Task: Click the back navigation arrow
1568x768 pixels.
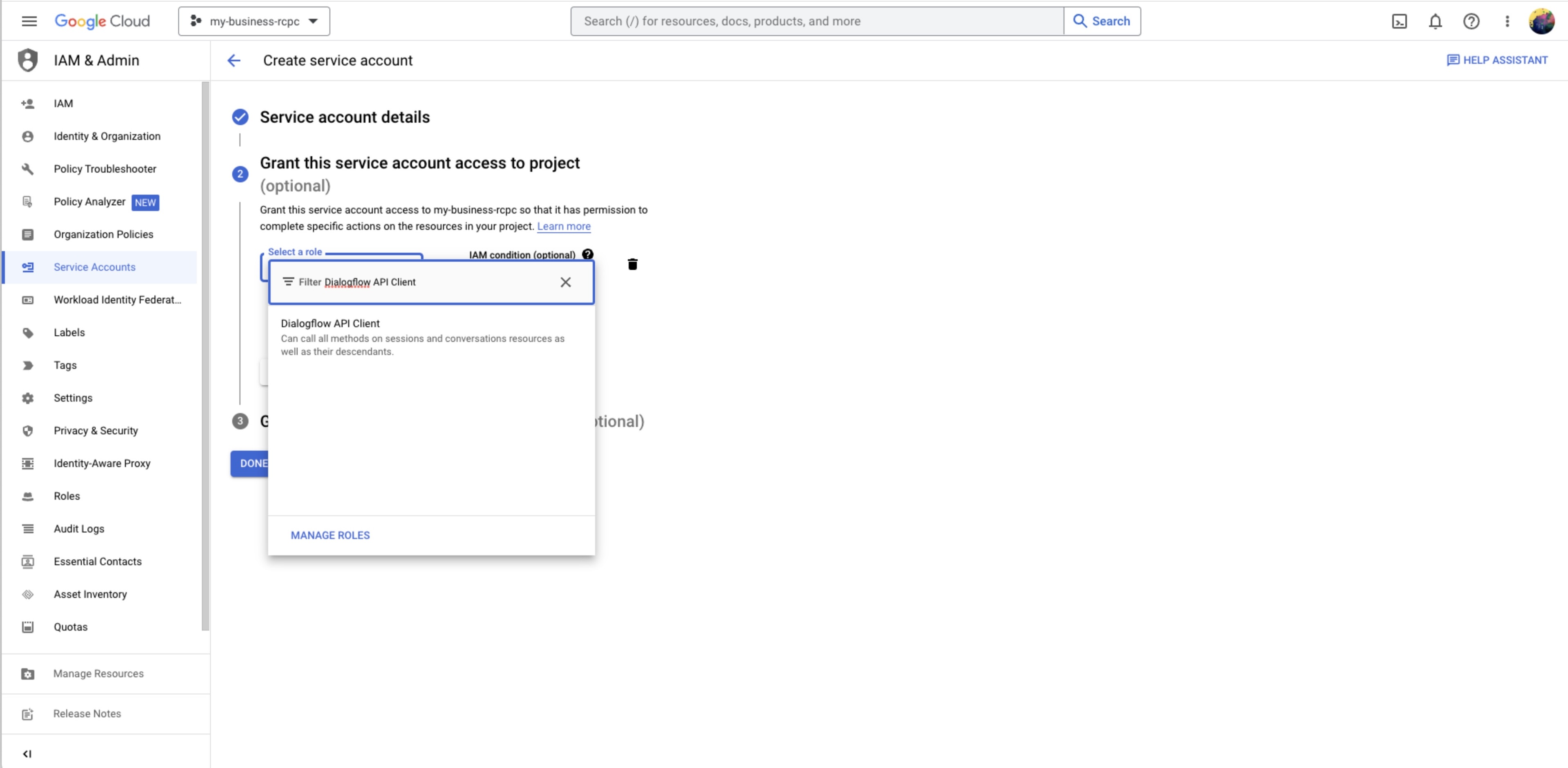Action: [x=233, y=60]
